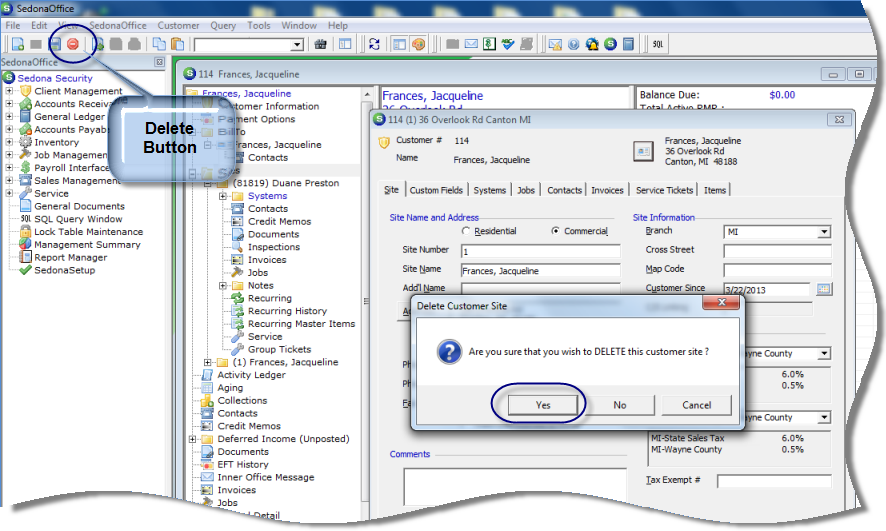Viewport: 886px width, 531px height.
Task: Click the binoculars Find toolbar icon
Action: pos(320,44)
